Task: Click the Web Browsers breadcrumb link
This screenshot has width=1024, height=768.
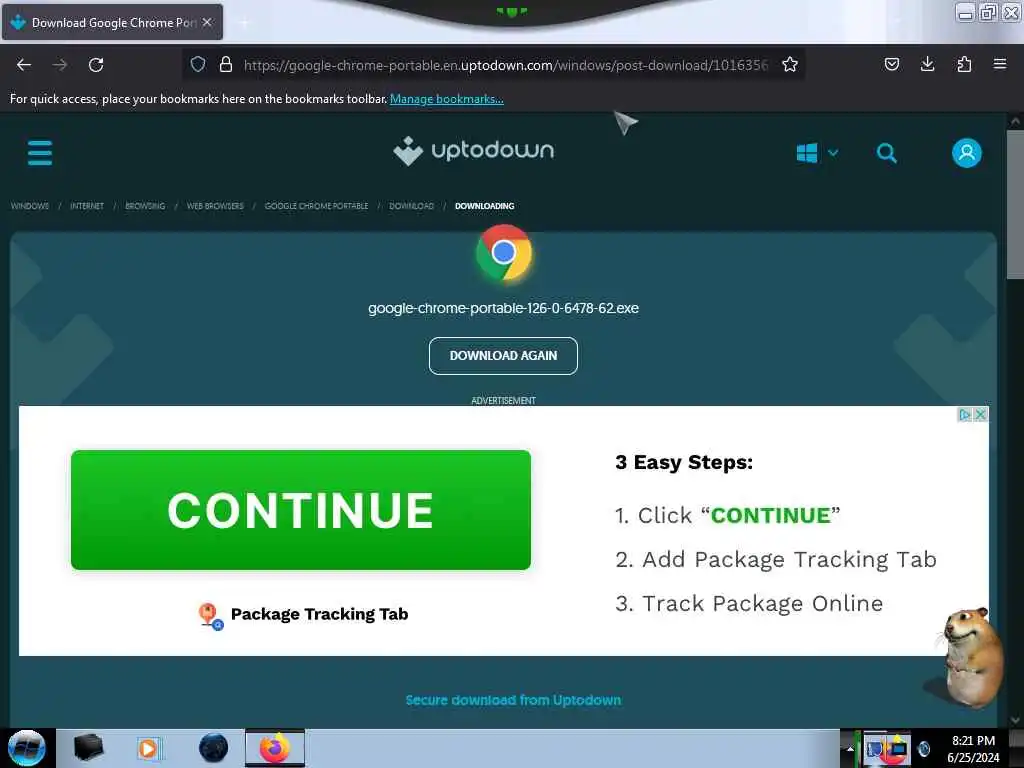Action: coord(215,206)
